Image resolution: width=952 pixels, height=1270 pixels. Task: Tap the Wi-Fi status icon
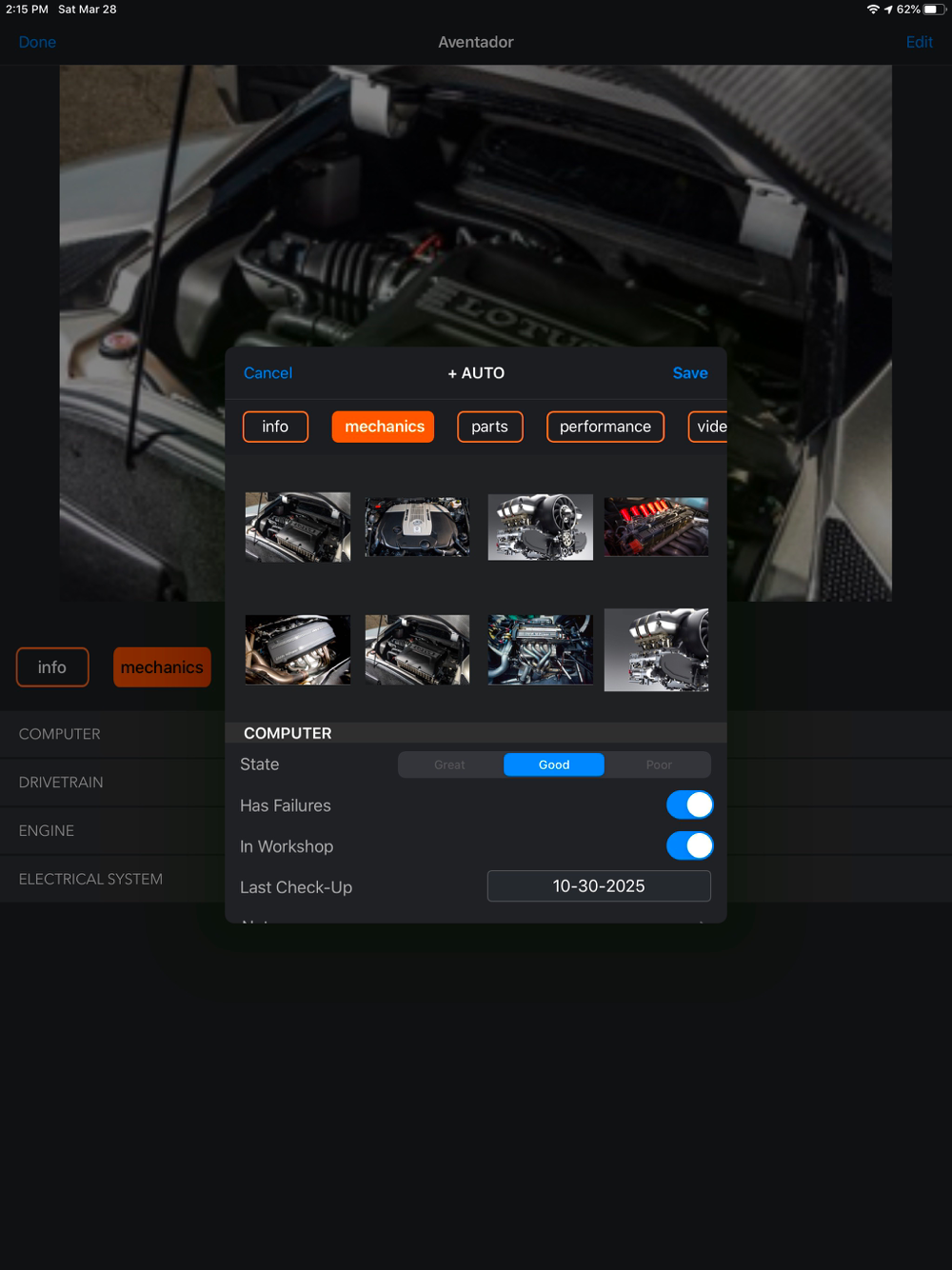click(873, 10)
